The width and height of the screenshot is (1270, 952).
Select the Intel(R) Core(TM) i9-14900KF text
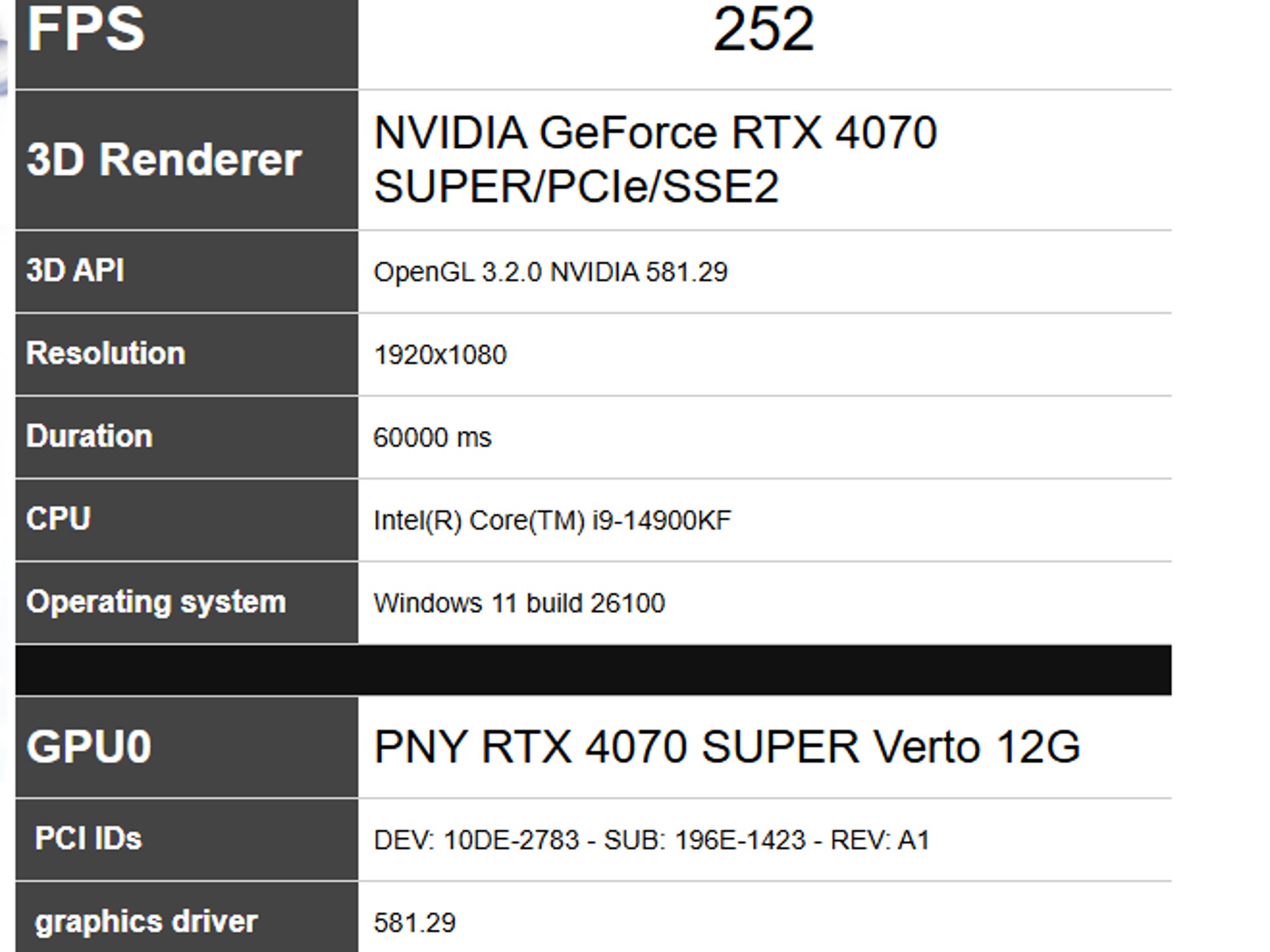(552, 521)
